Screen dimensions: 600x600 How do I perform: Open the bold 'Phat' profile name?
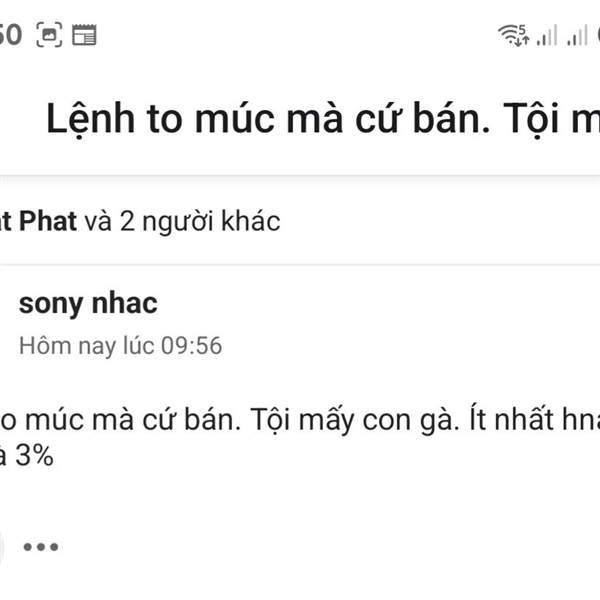(48, 221)
